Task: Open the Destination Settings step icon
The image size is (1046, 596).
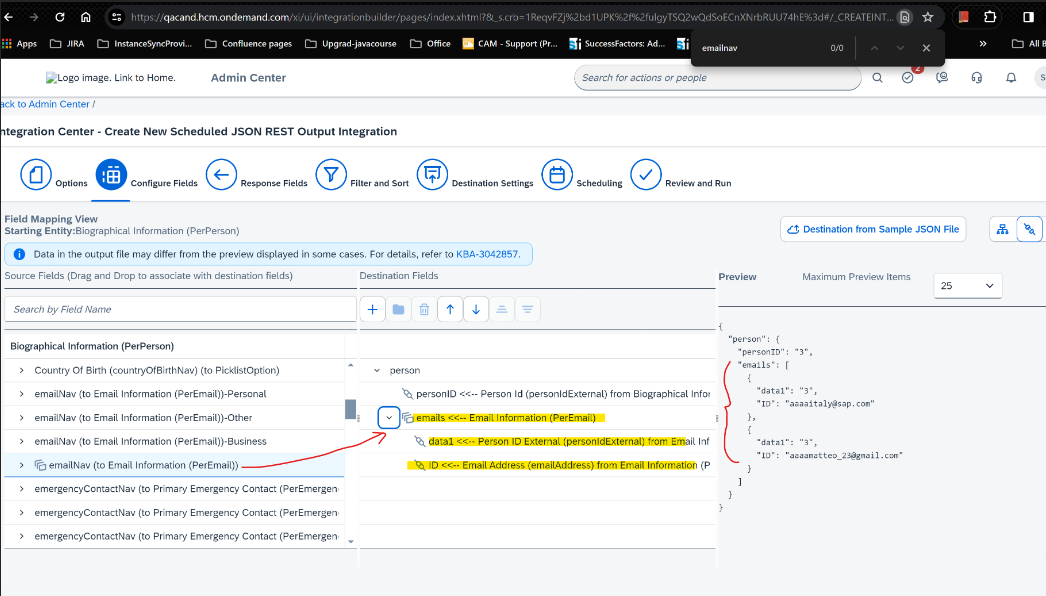Action: tap(432, 175)
